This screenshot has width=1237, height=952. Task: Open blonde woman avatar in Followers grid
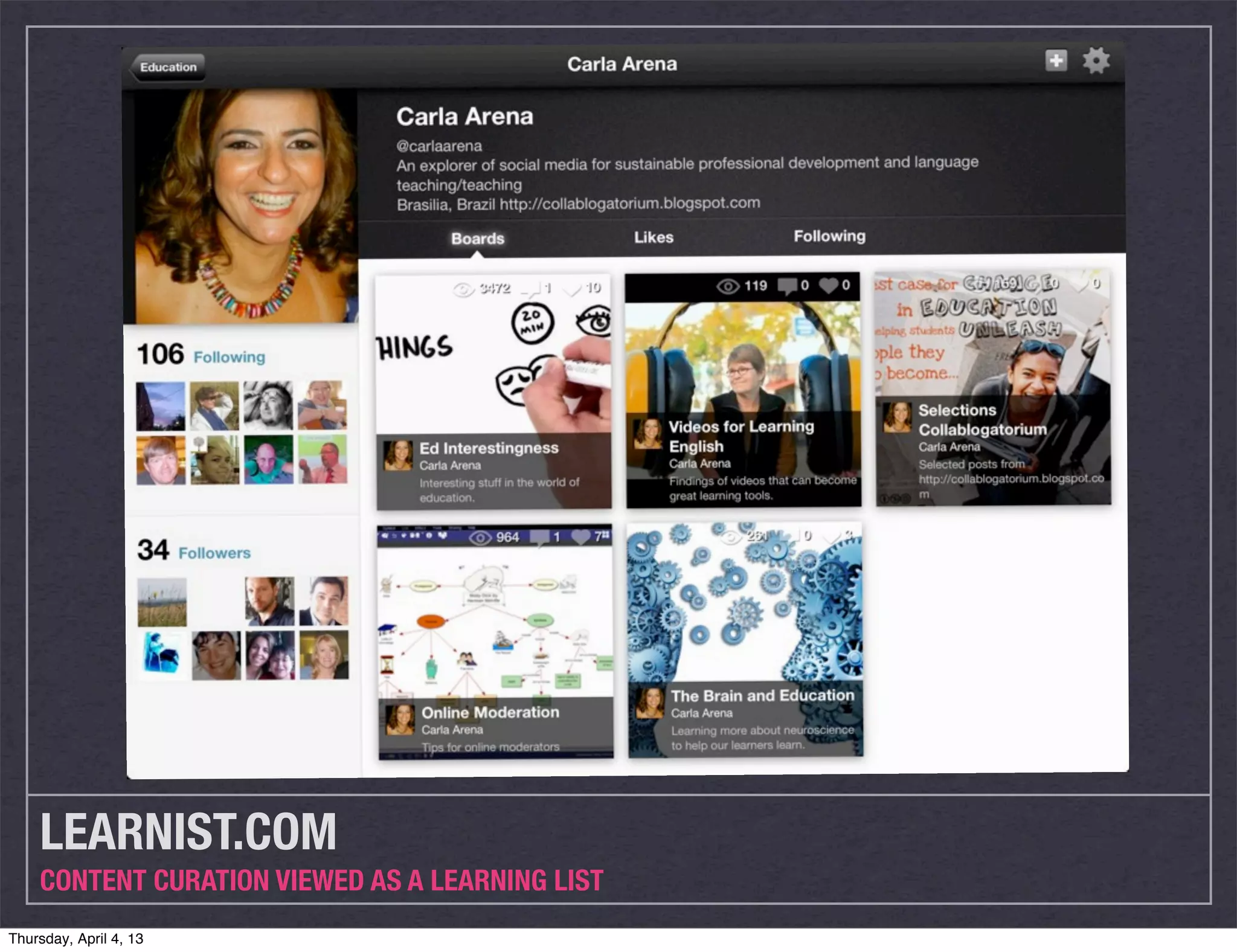click(324, 655)
